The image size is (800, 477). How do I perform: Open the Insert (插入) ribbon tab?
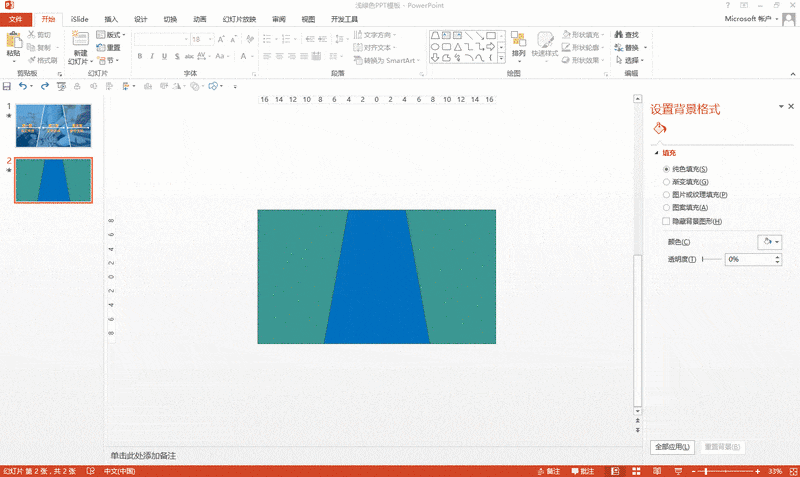point(111,19)
